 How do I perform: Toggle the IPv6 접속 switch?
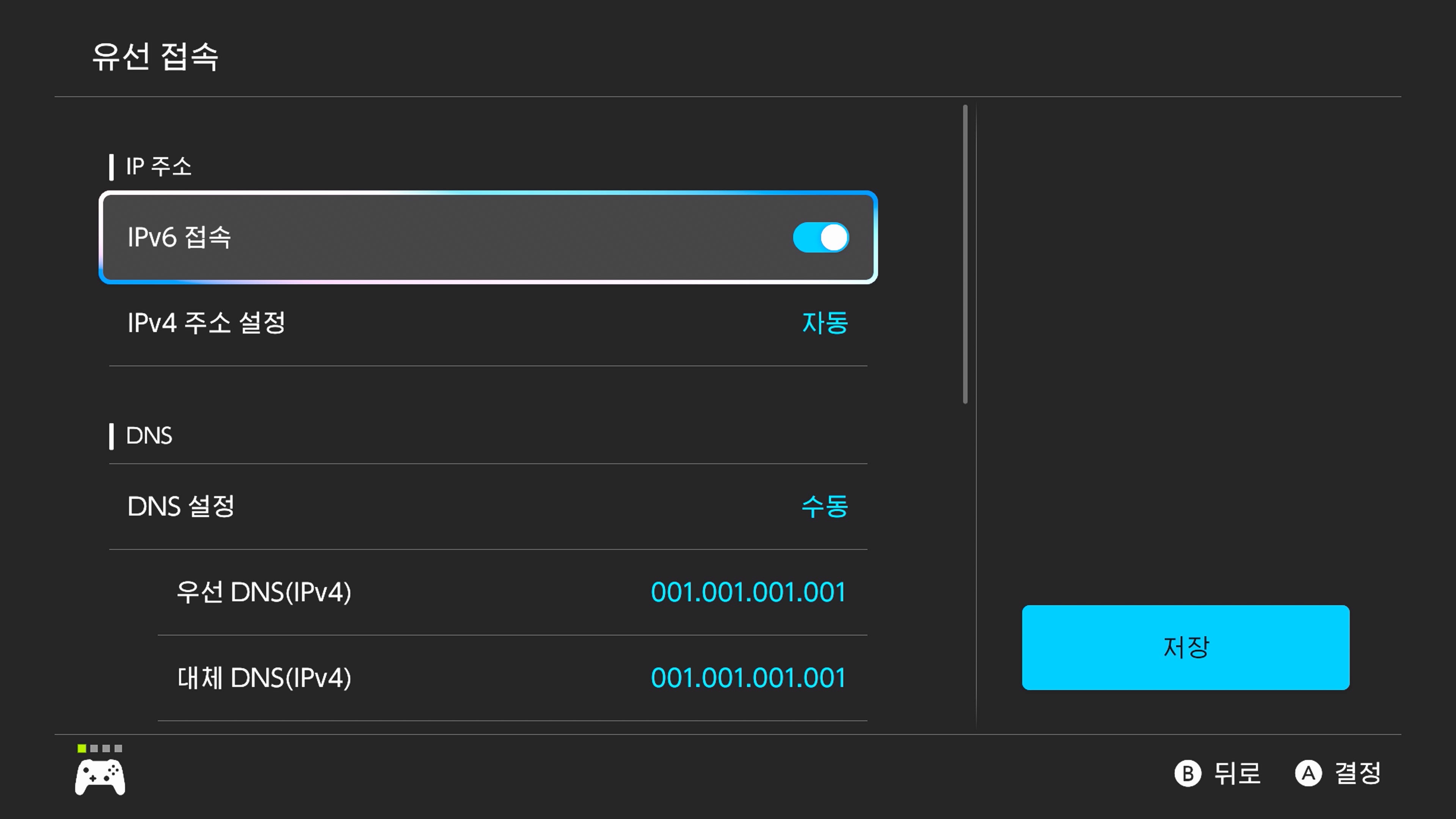(821, 237)
